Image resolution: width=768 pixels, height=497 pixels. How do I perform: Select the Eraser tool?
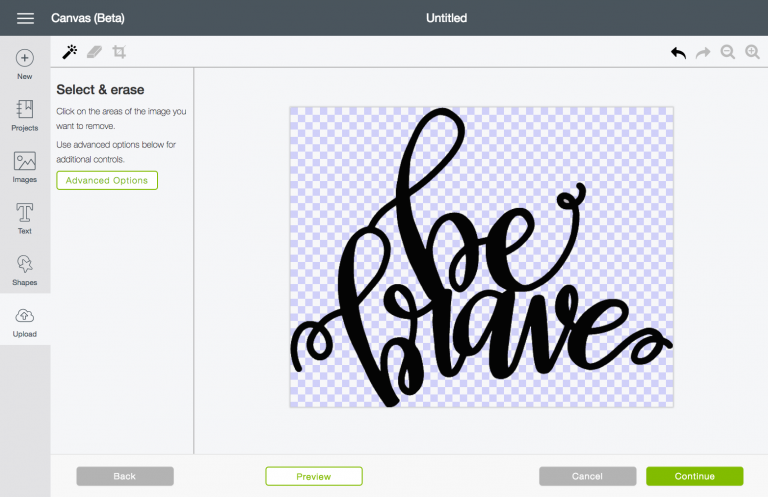click(95, 51)
